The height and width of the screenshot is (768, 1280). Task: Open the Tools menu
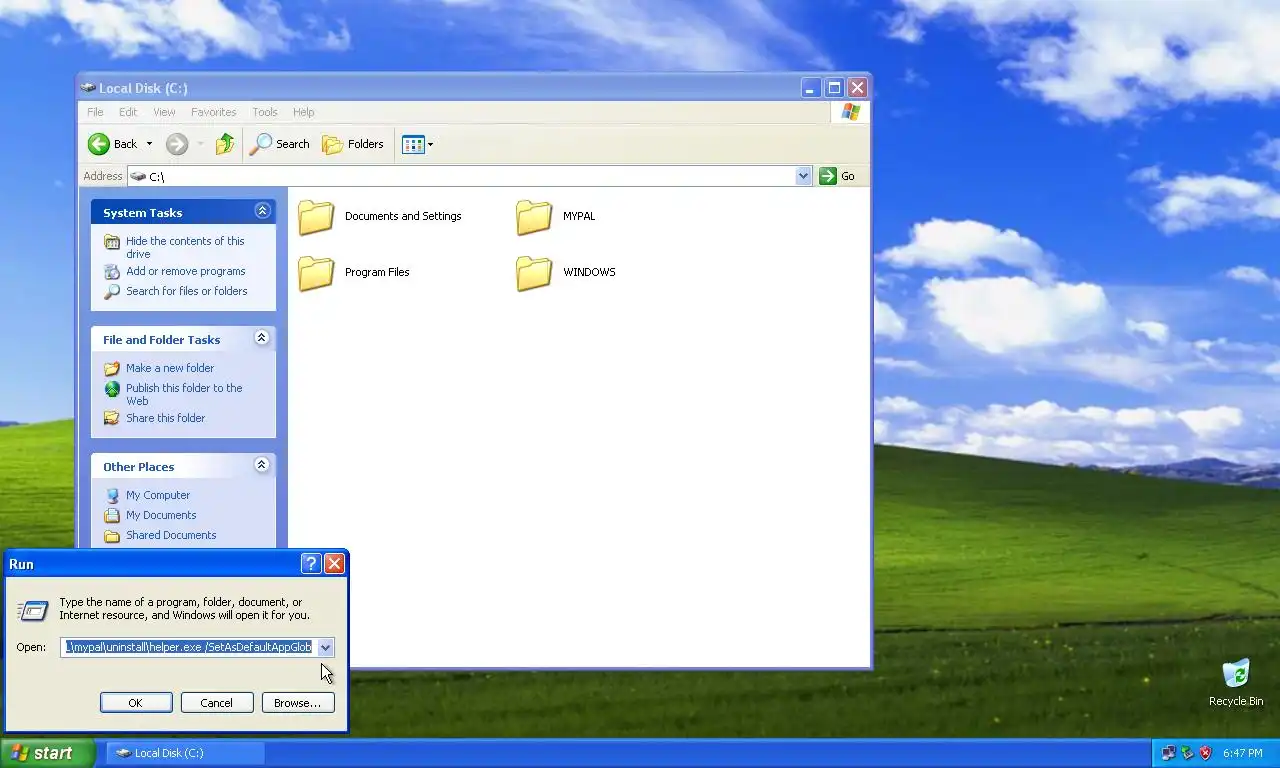coord(265,112)
